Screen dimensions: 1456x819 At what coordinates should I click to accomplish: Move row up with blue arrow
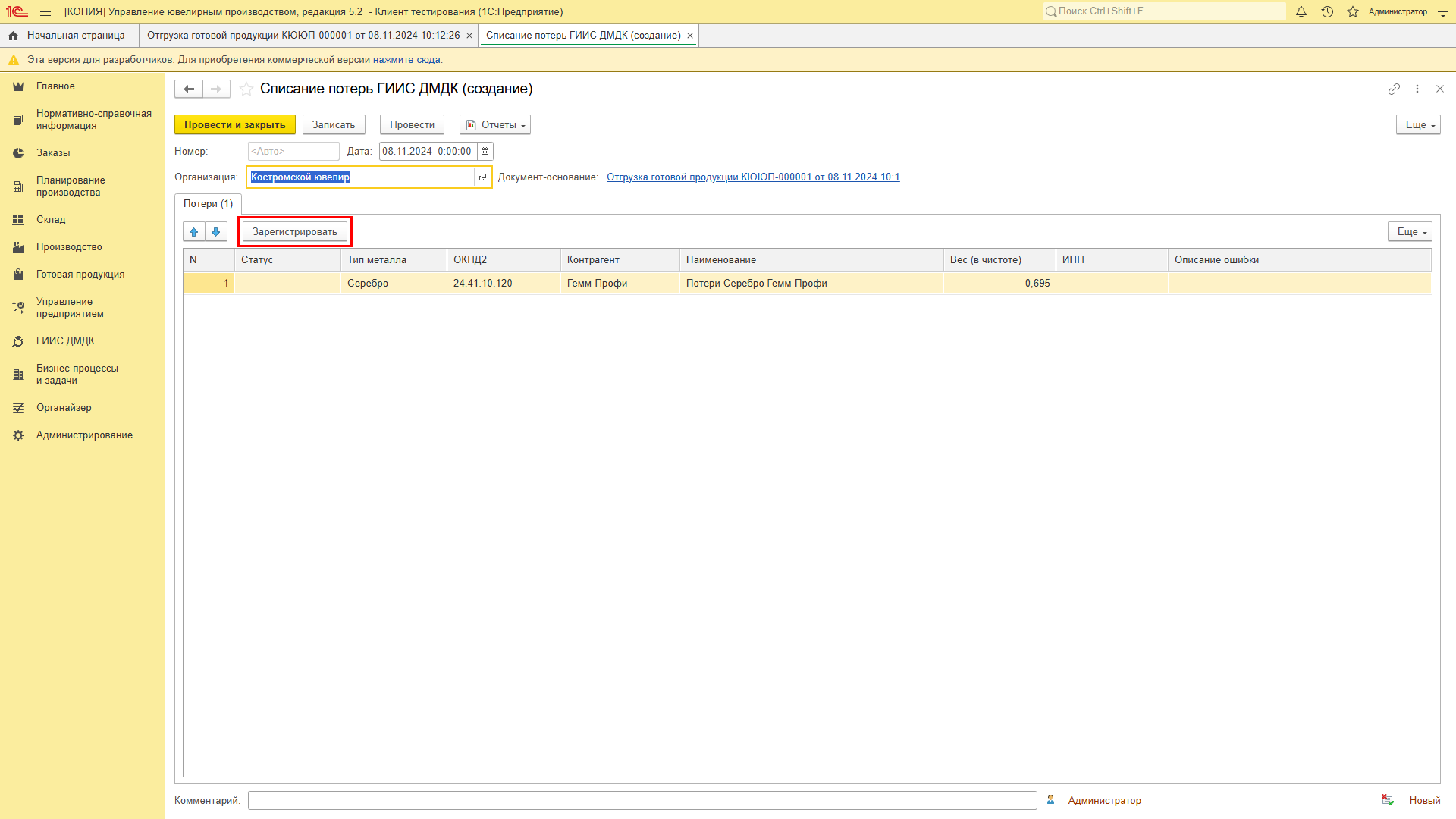tap(194, 232)
